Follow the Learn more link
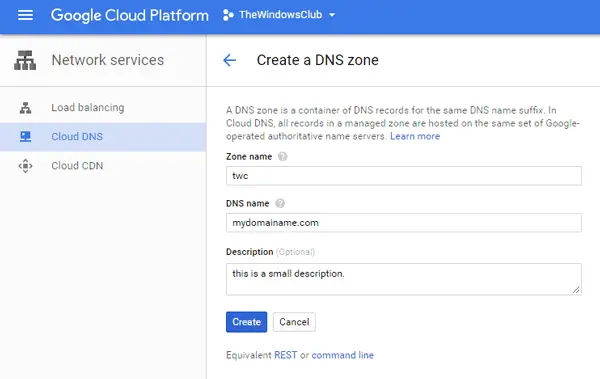The height and width of the screenshot is (379, 600). click(415, 136)
